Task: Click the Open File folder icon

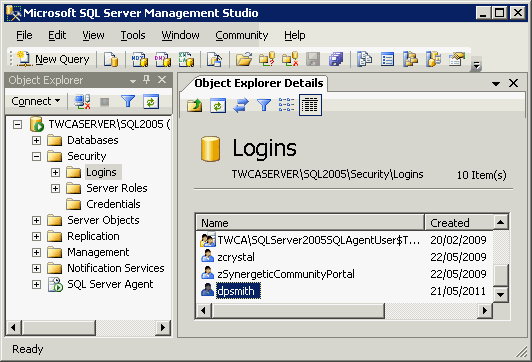Action: [244, 59]
